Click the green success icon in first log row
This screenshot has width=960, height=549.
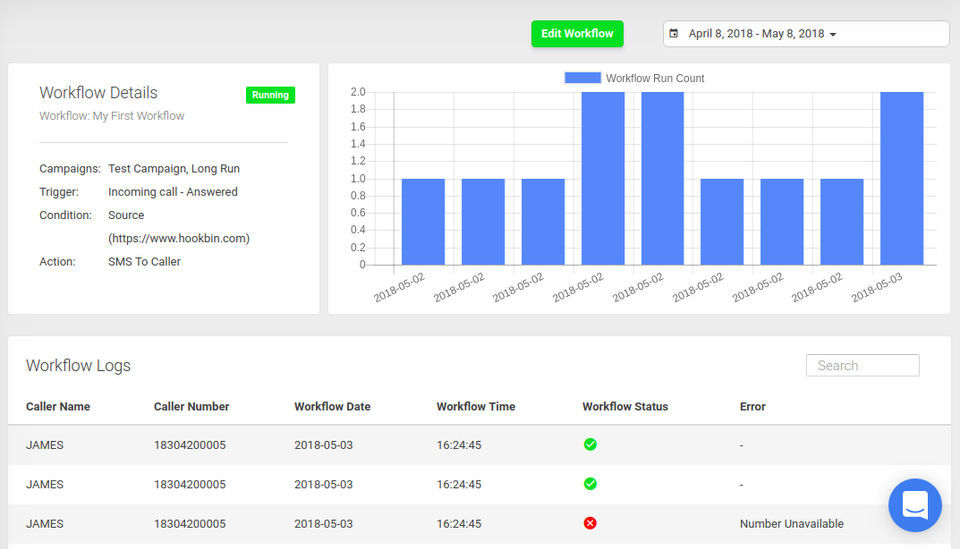pos(590,444)
